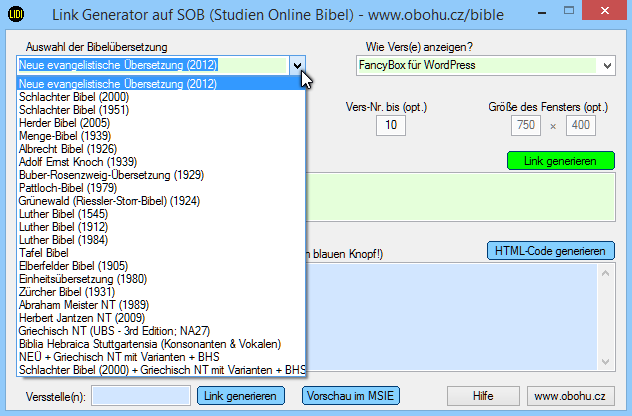This screenshot has width=632, height=416.
Task: Click HTML-Code generieren button
Action: [551, 251]
